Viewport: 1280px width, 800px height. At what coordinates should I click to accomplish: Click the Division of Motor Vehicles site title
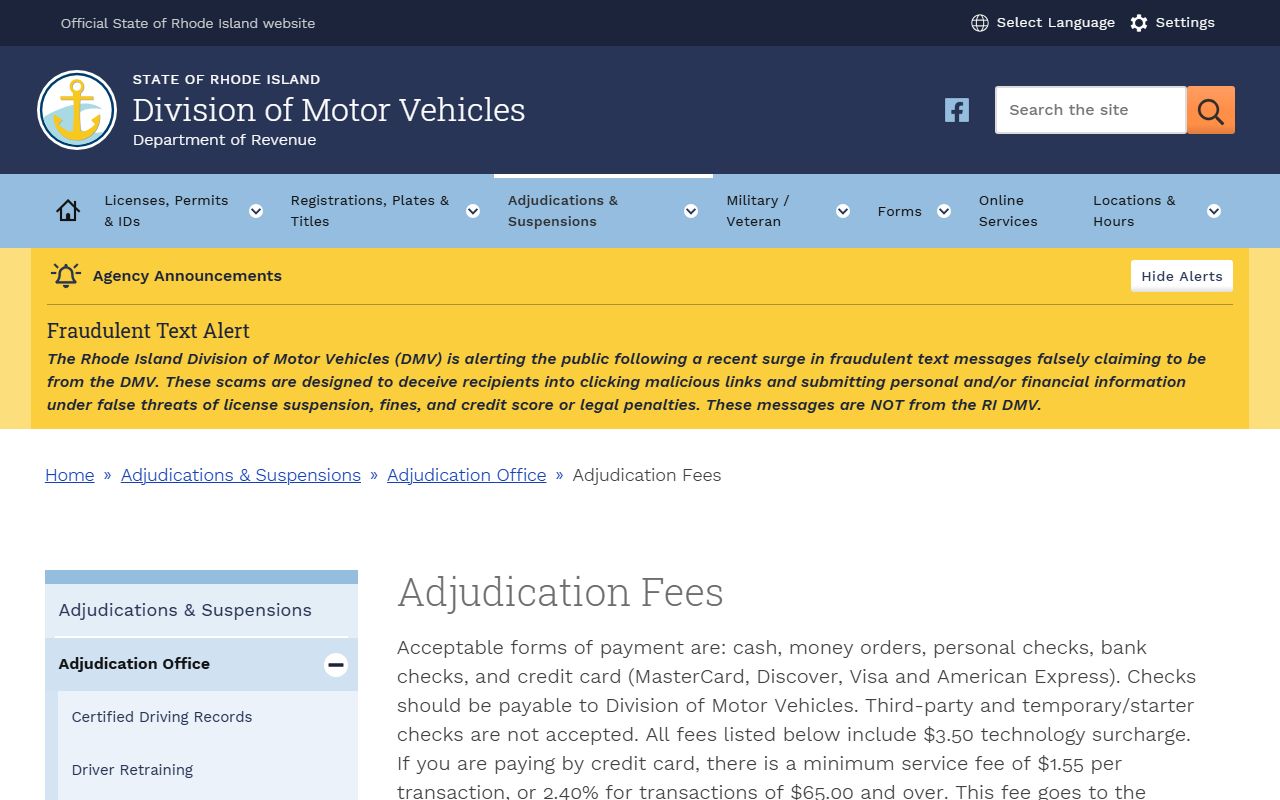pos(329,109)
